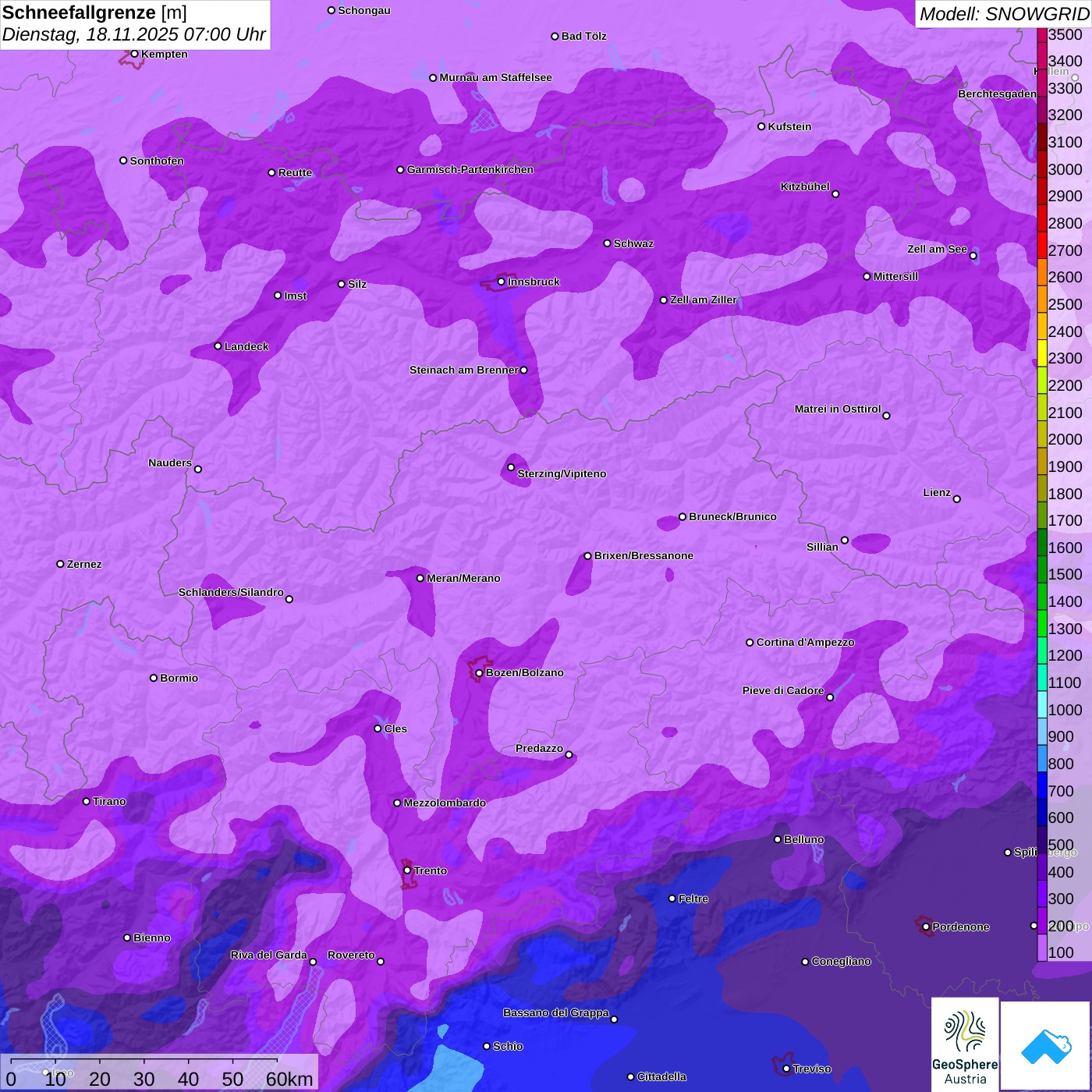The image size is (1092, 1092).
Task: Click the Zernez label
Action: (84, 564)
